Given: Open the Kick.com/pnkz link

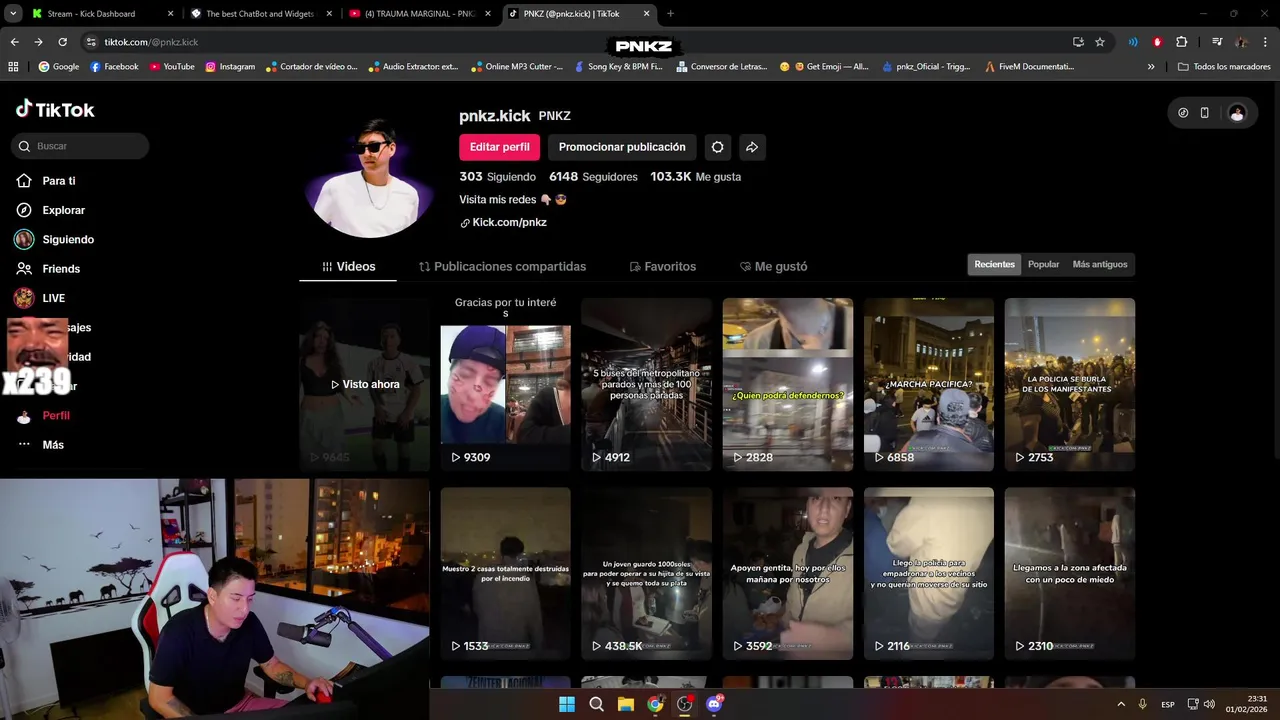Looking at the screenshot, I should tap(503, 223).
